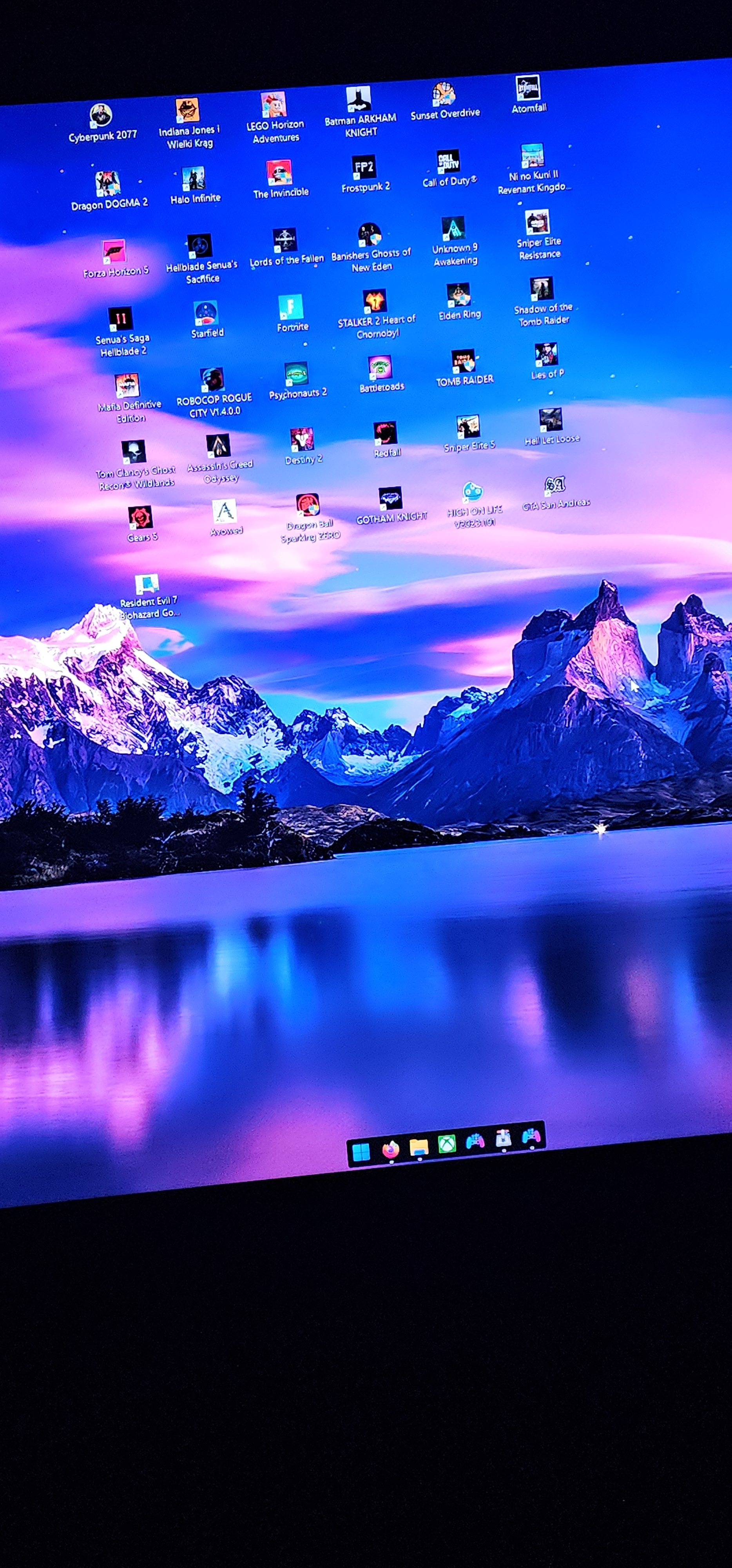Viewport: 732px width, 1568px height.
Task: Select the Lords of the Fallen icon
Action: coord(285,240)
